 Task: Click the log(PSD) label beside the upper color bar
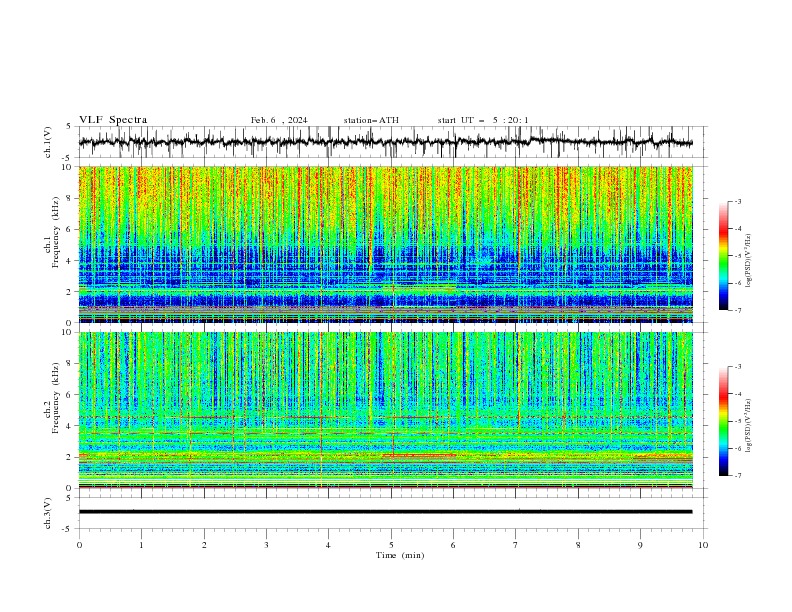pyautogui.click(x=748, y=261)
